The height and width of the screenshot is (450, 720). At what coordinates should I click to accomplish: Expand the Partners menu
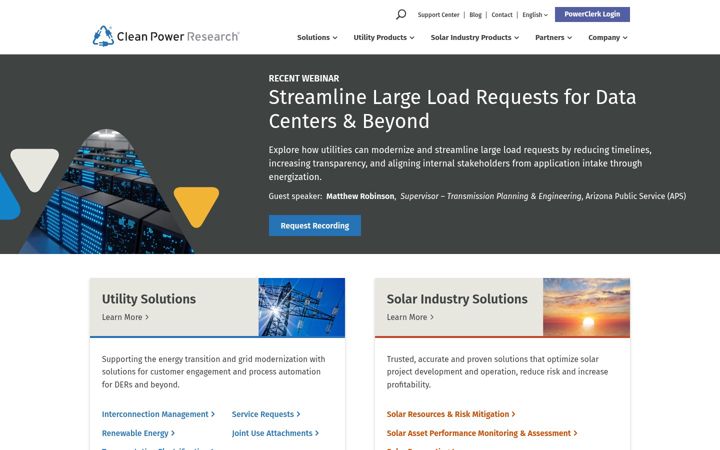(553, 37)
